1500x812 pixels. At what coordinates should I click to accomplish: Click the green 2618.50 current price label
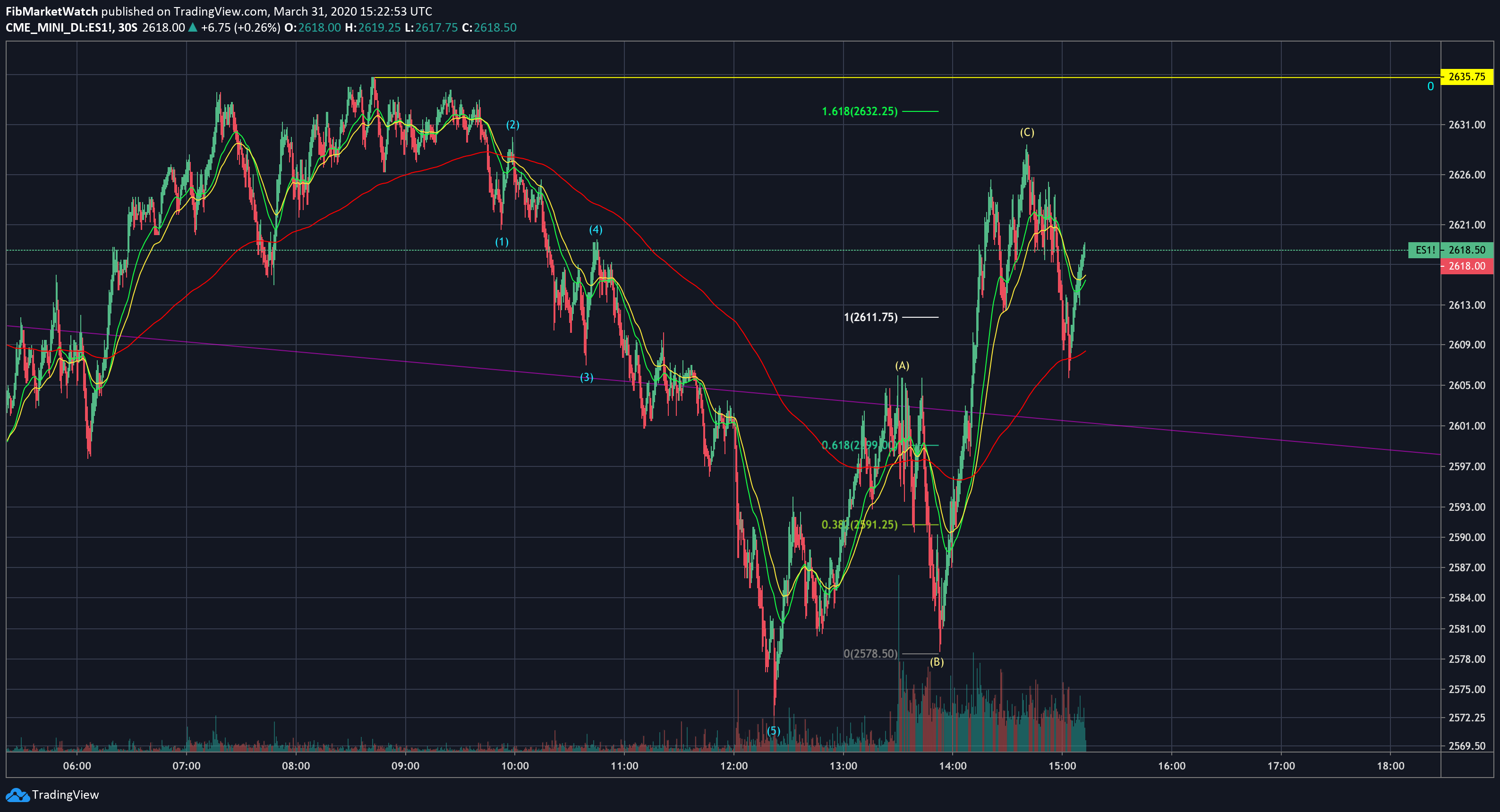click(1467, 250)
